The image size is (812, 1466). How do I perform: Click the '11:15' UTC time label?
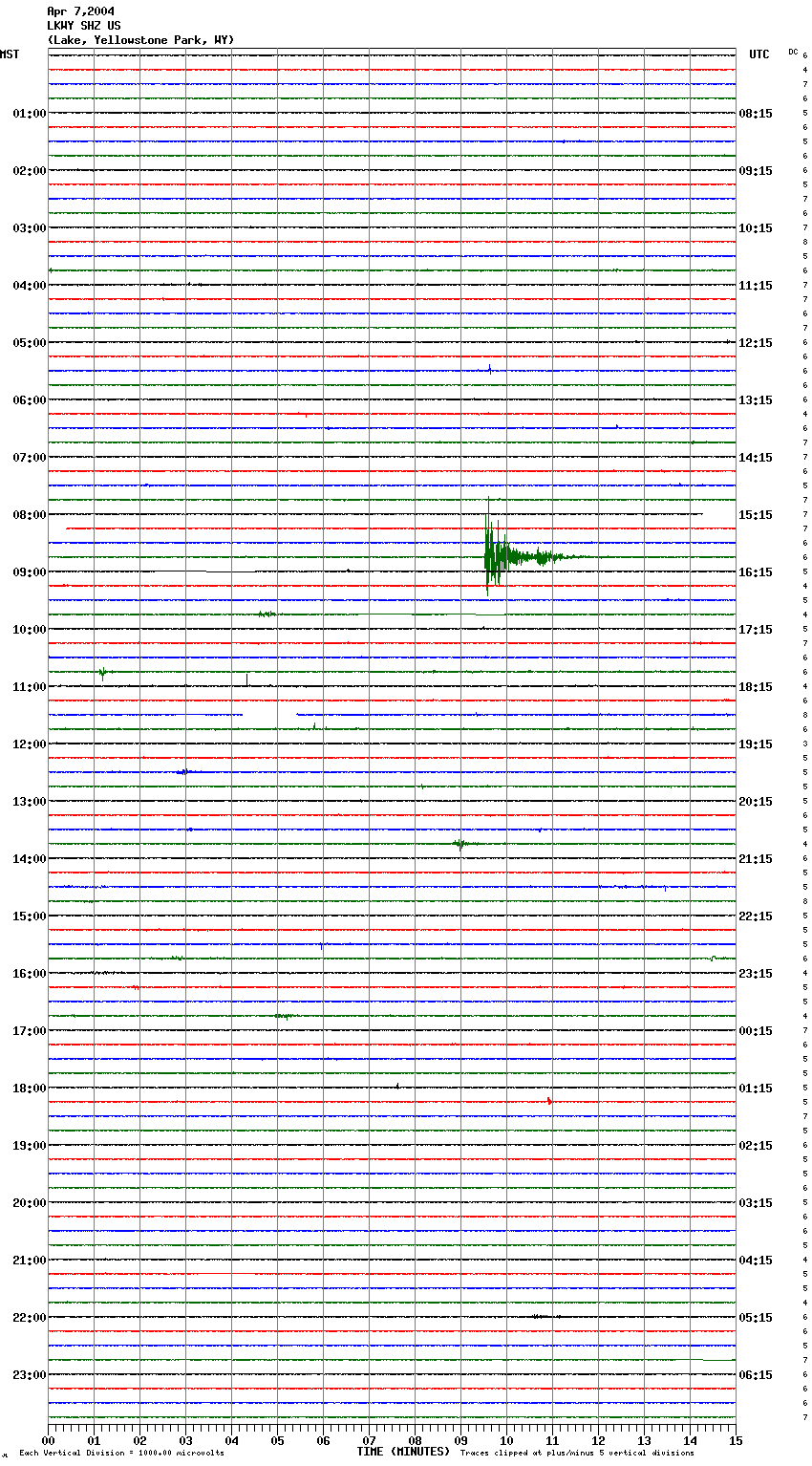(756, 286)
